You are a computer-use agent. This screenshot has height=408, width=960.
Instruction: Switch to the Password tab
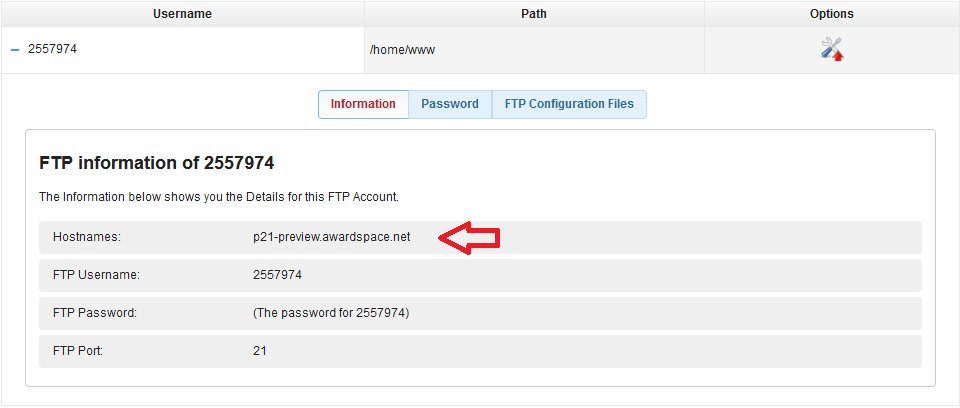pos(450,104)
